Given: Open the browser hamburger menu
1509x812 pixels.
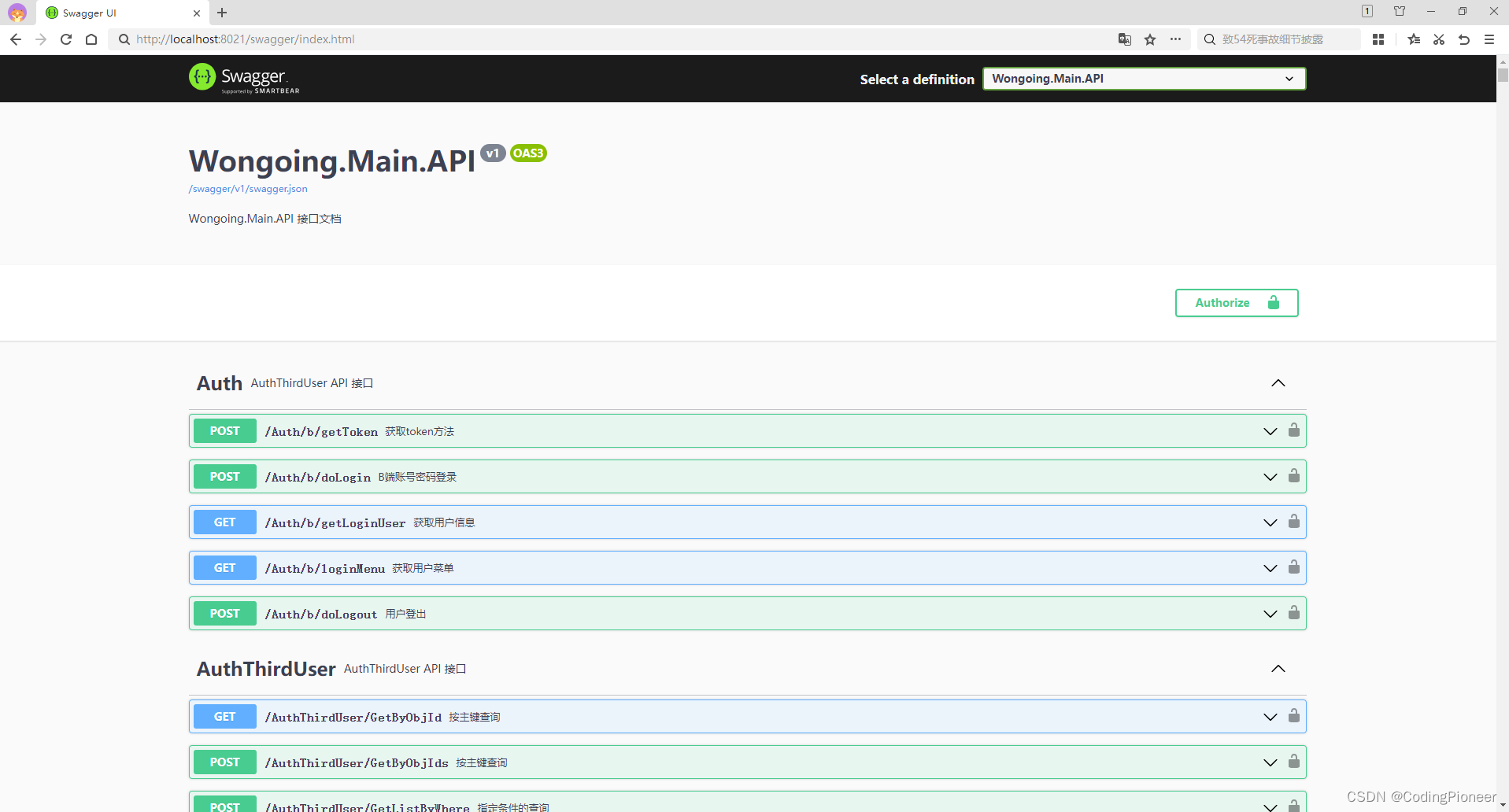Looking at the screenshot, I should 1489,39.
